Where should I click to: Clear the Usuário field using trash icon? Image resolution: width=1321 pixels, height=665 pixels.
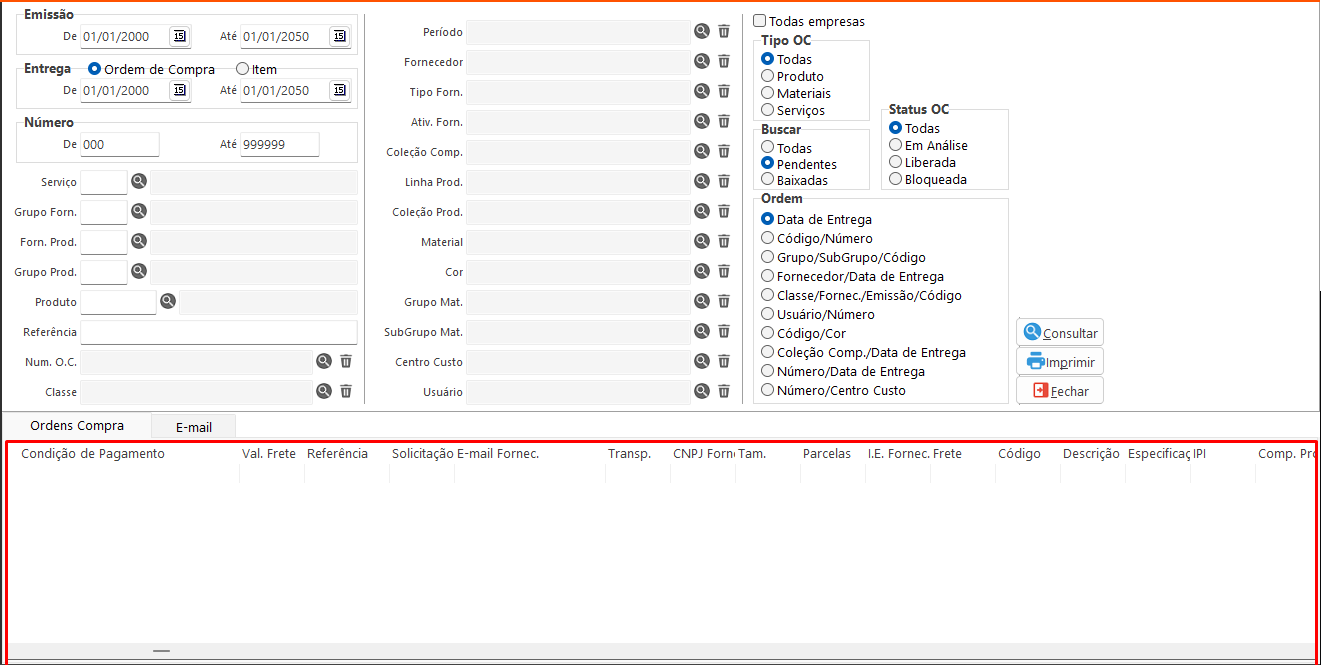click(x=724, y=391)
